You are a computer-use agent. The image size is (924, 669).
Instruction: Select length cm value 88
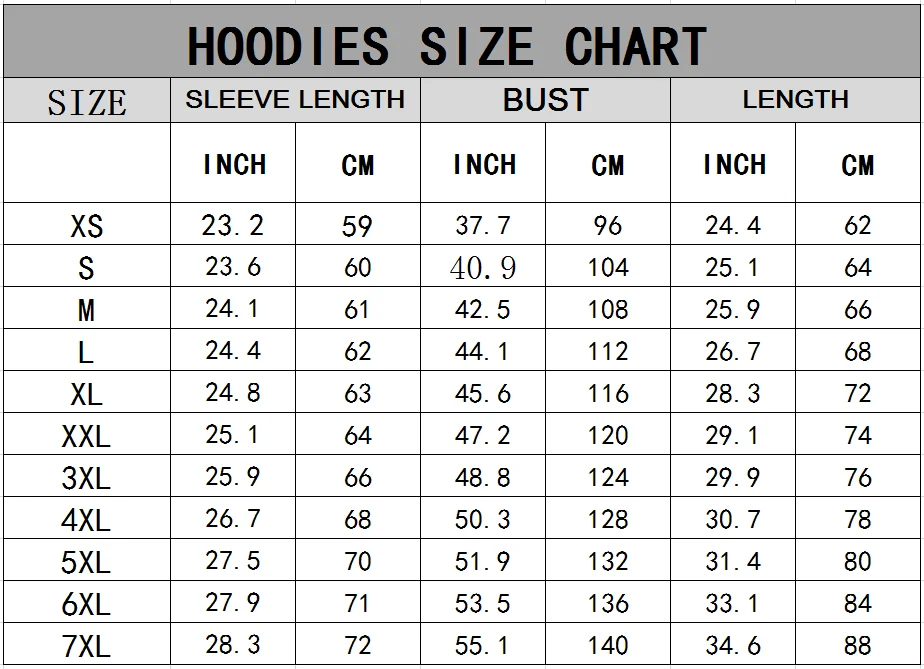(858, 646)
